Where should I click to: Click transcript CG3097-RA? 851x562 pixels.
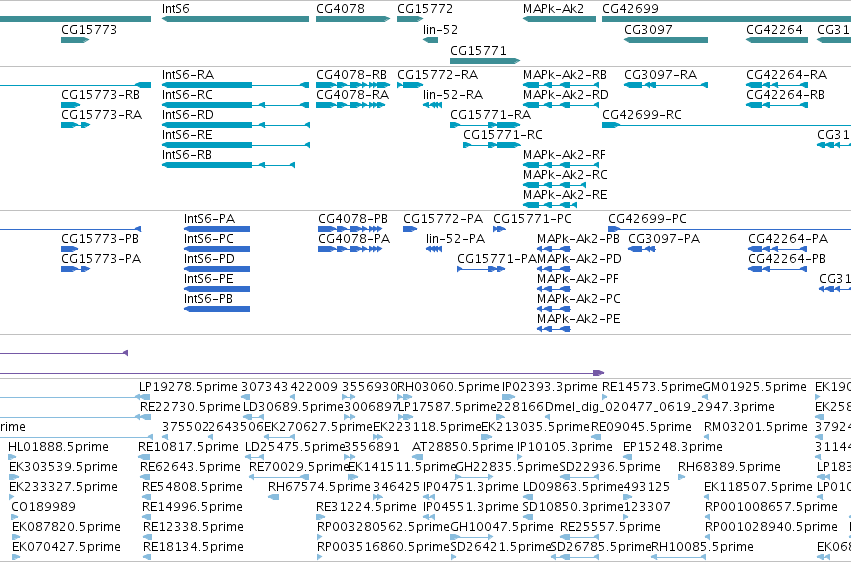[666, 85]
